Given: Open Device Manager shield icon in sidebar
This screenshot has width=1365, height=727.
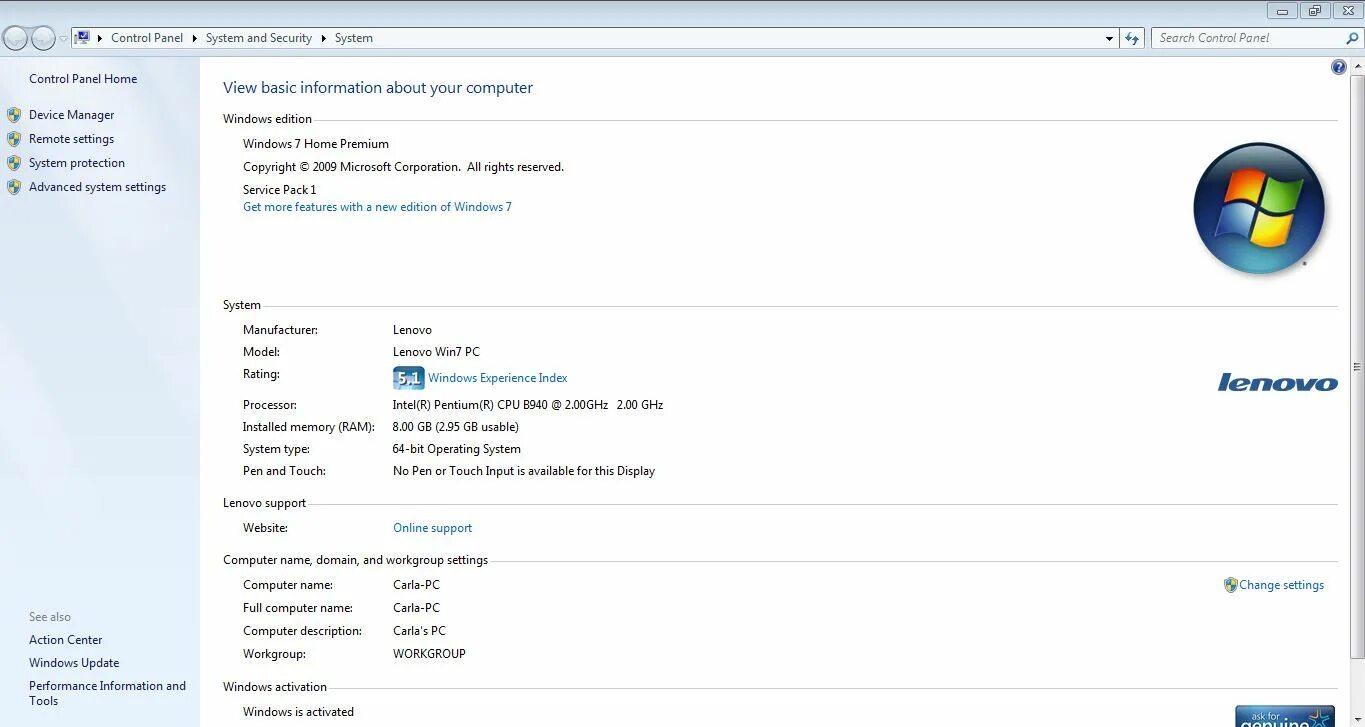Looking at the screenshot, I should [15, 114].
